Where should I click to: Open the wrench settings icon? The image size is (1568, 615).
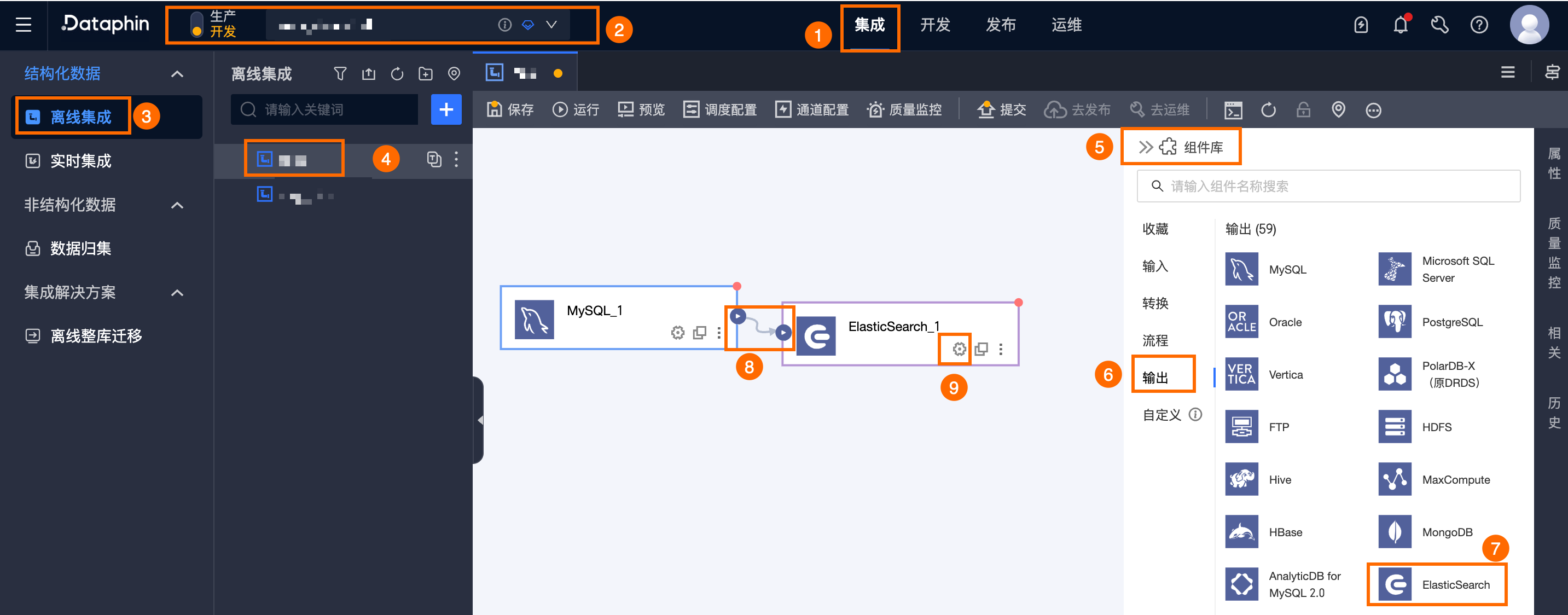tap(1439, 25)
